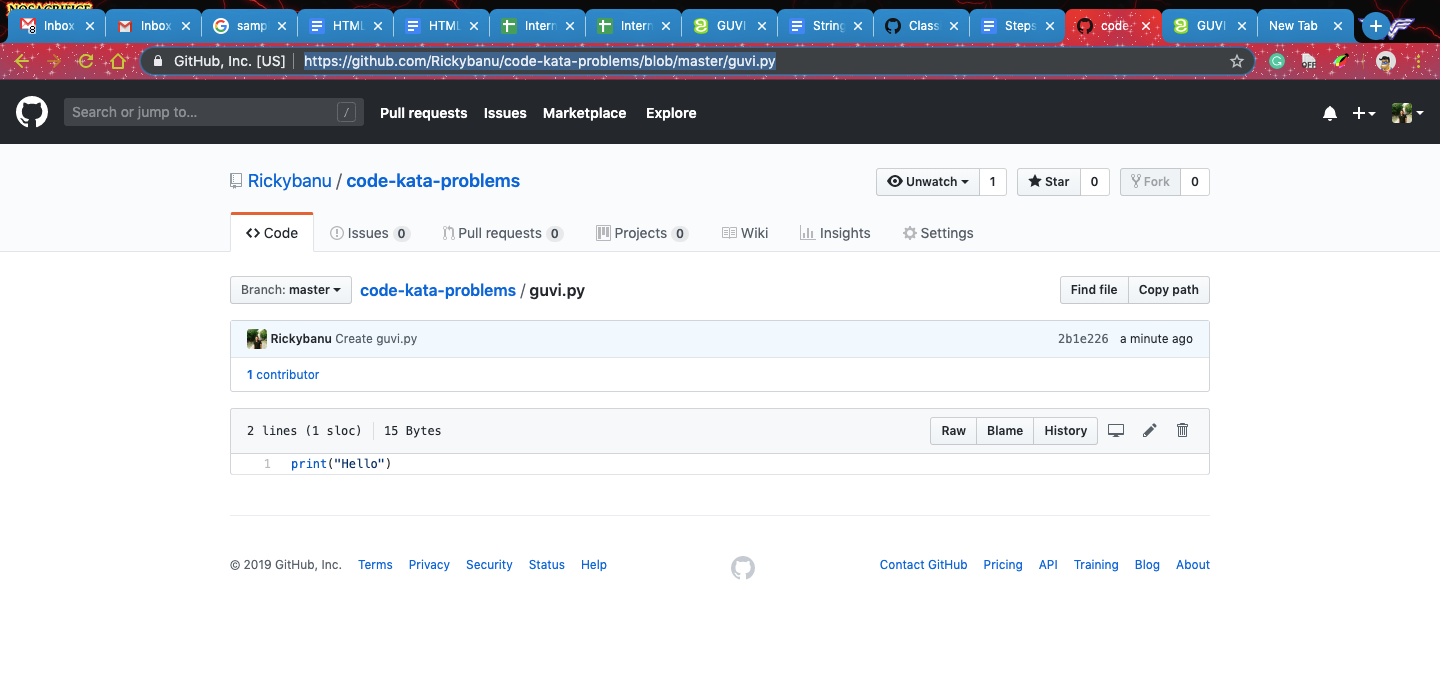Open GitHub home via Octocat logo
1440x677 pixels.
pos(31,112)
